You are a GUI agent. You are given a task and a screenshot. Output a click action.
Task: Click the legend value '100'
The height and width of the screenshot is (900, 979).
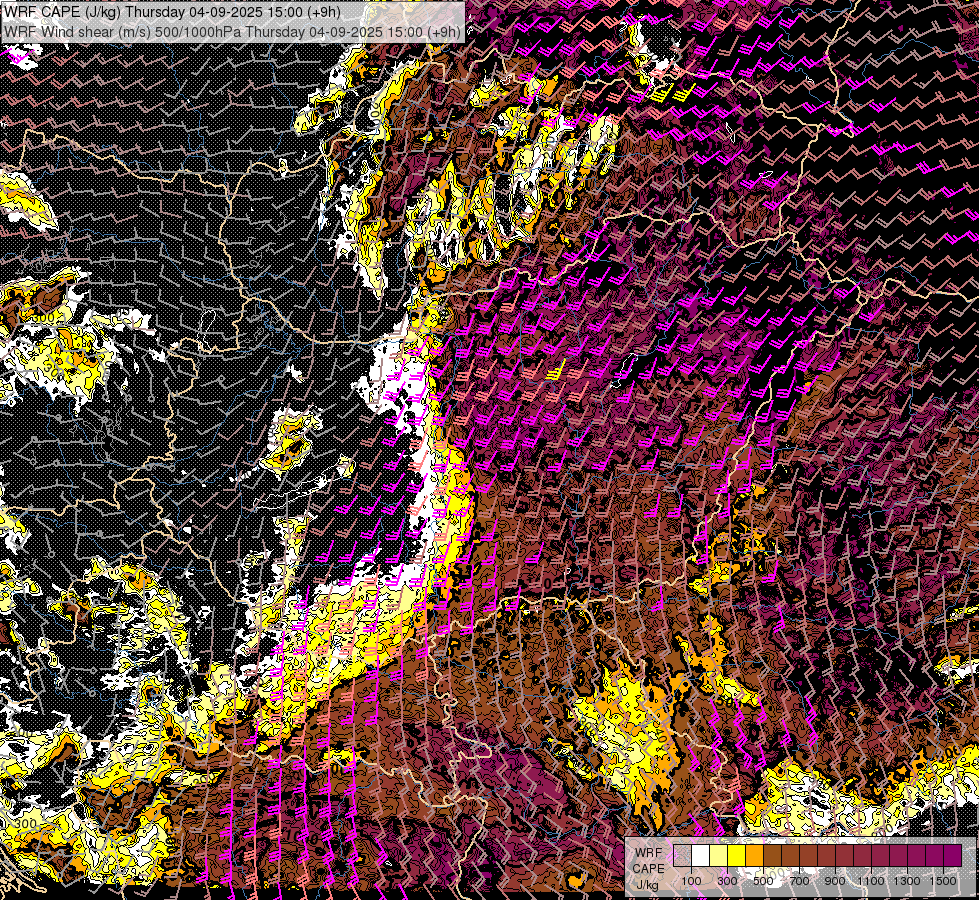click(x=691, y=881)
